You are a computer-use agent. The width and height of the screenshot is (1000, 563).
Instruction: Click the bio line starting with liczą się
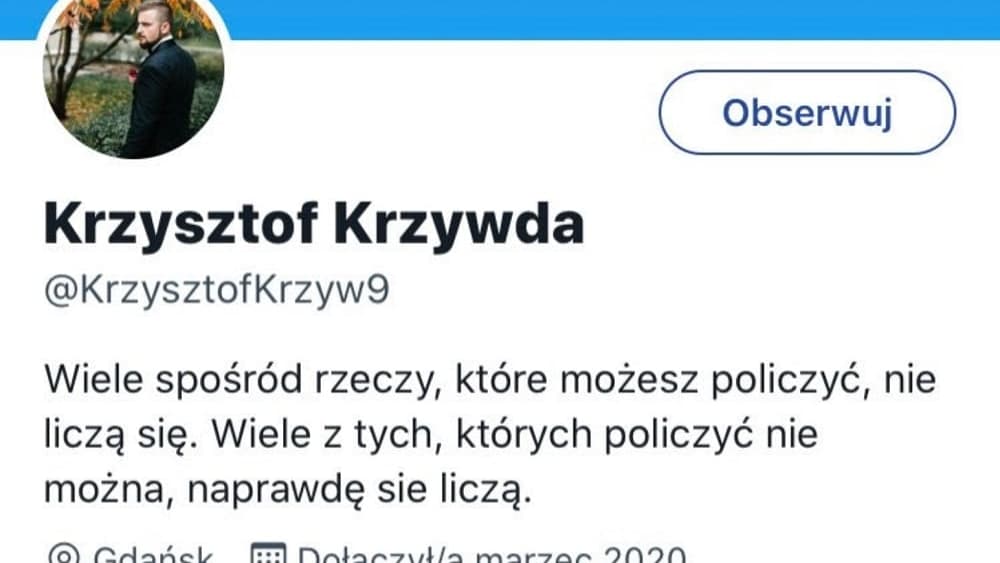430,435
